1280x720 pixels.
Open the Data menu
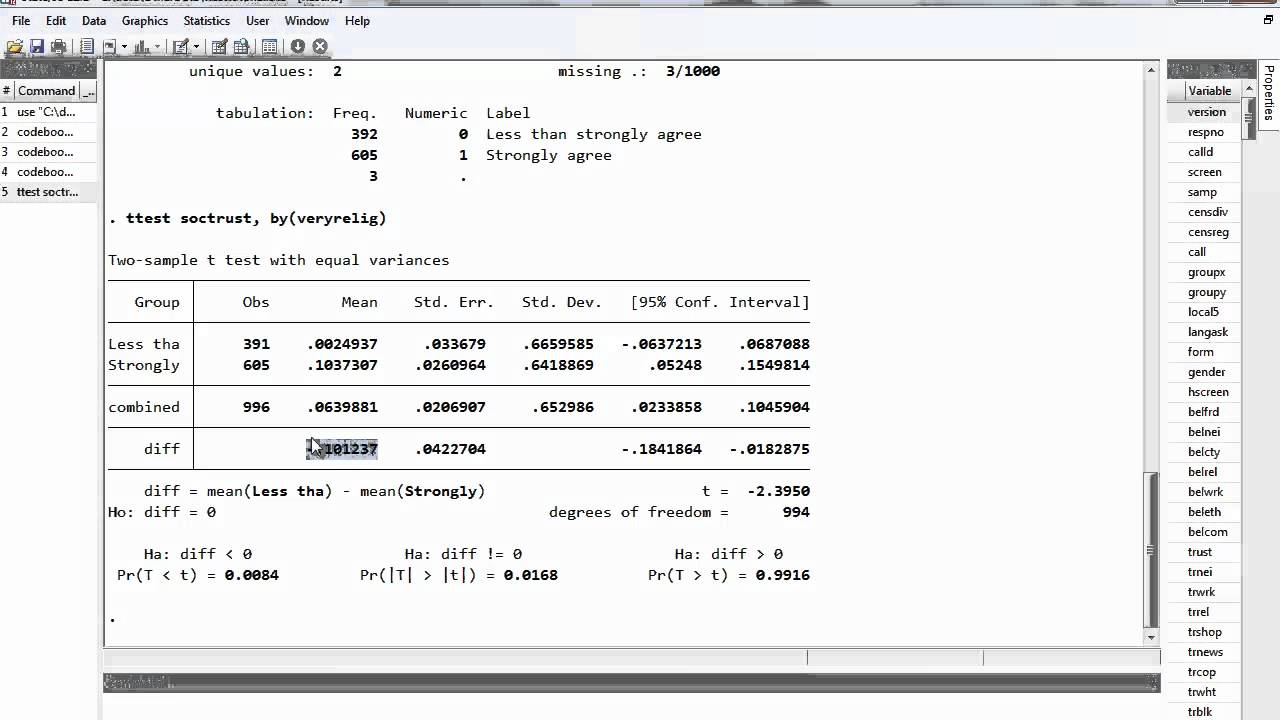[94, 20]
